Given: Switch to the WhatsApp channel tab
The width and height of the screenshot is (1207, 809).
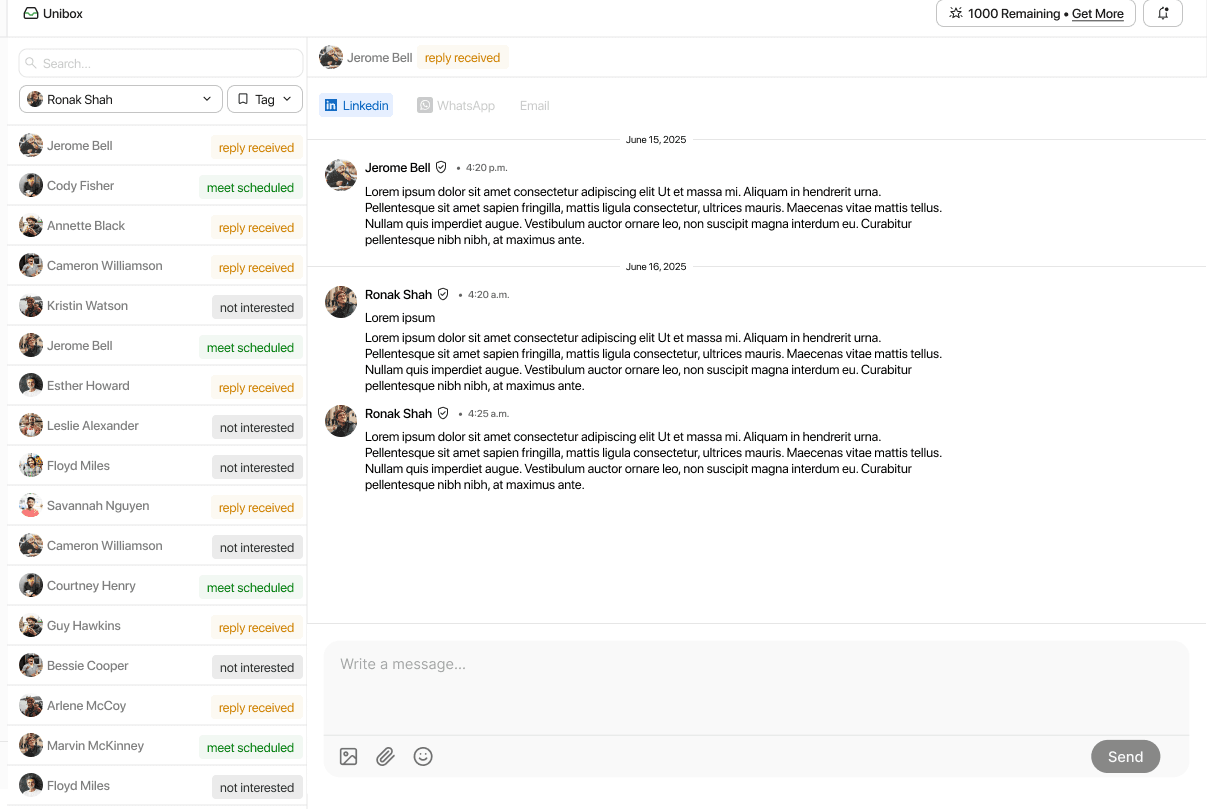Looking at the screenshot, I should 456,105.
